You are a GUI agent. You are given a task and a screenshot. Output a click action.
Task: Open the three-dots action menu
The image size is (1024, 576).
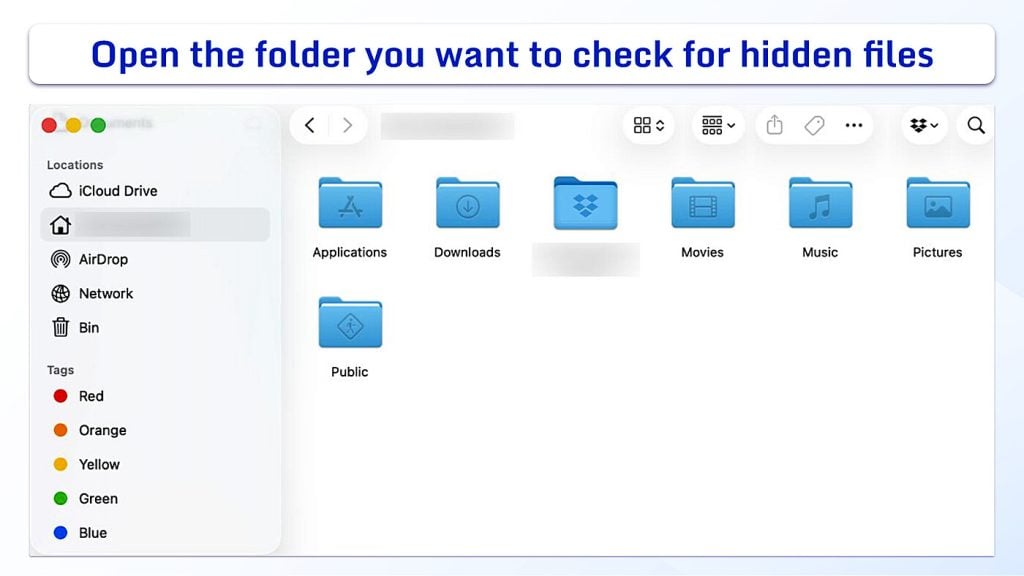click(854, 125)
